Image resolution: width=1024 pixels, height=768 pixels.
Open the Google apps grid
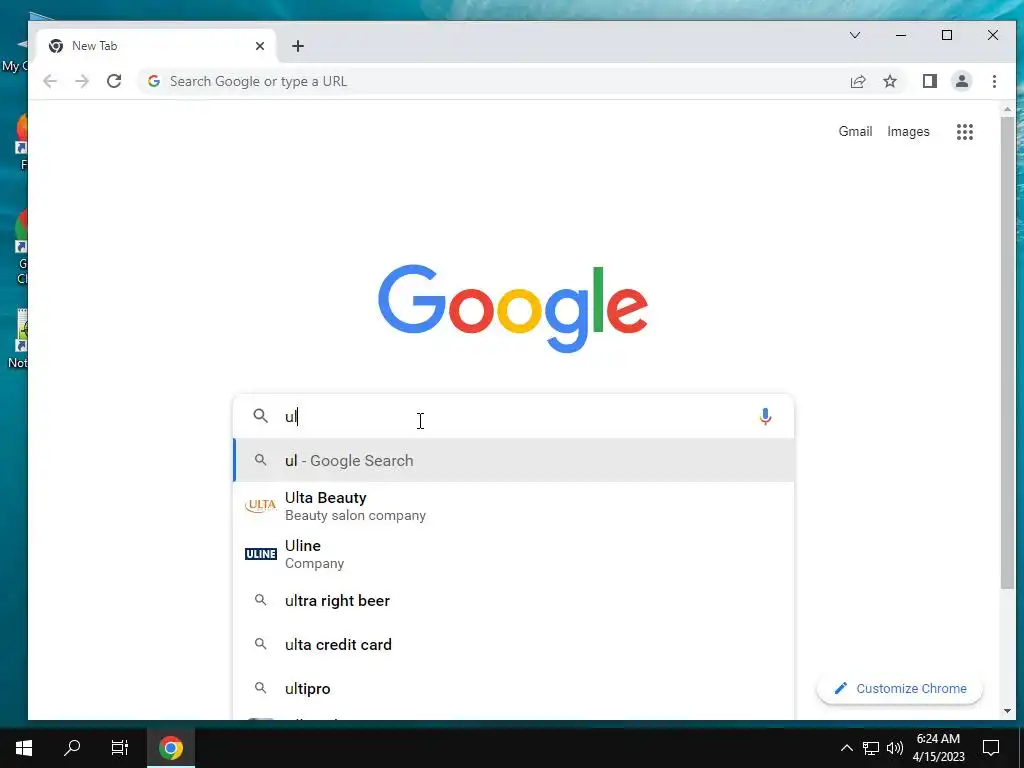[x=965, y=132]
